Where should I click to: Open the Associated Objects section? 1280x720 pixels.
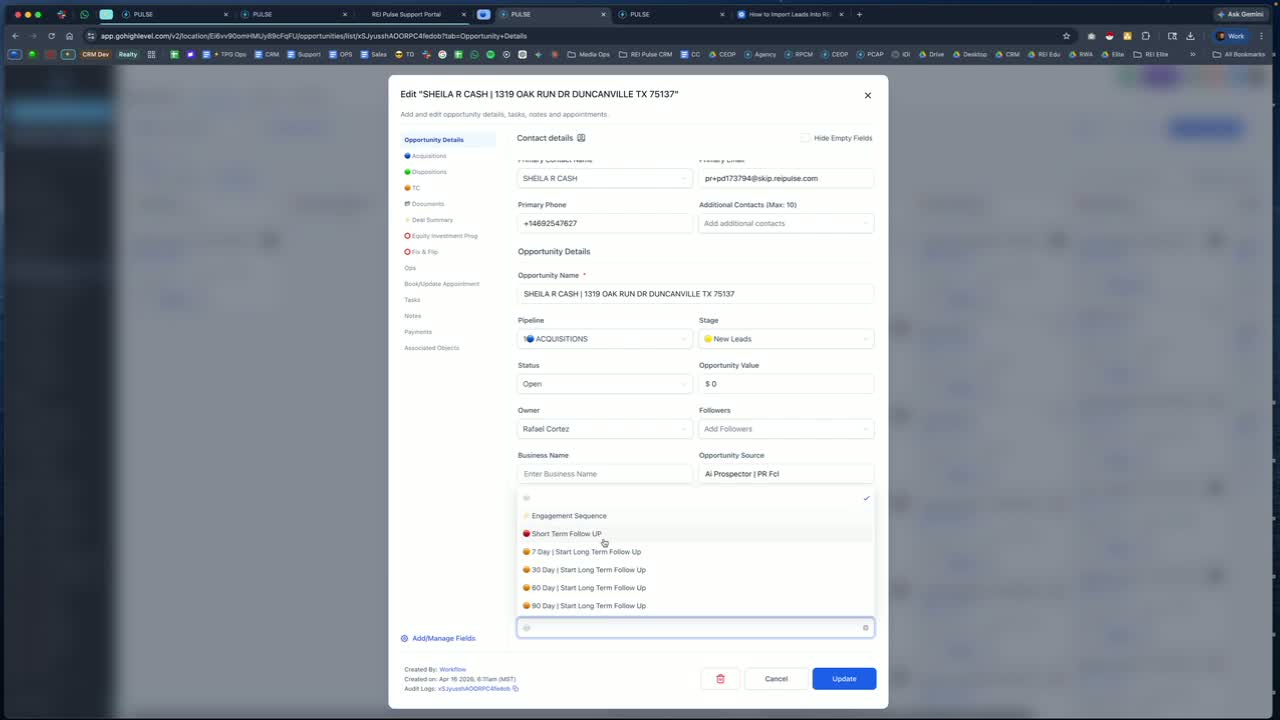[x=432, y=348]
